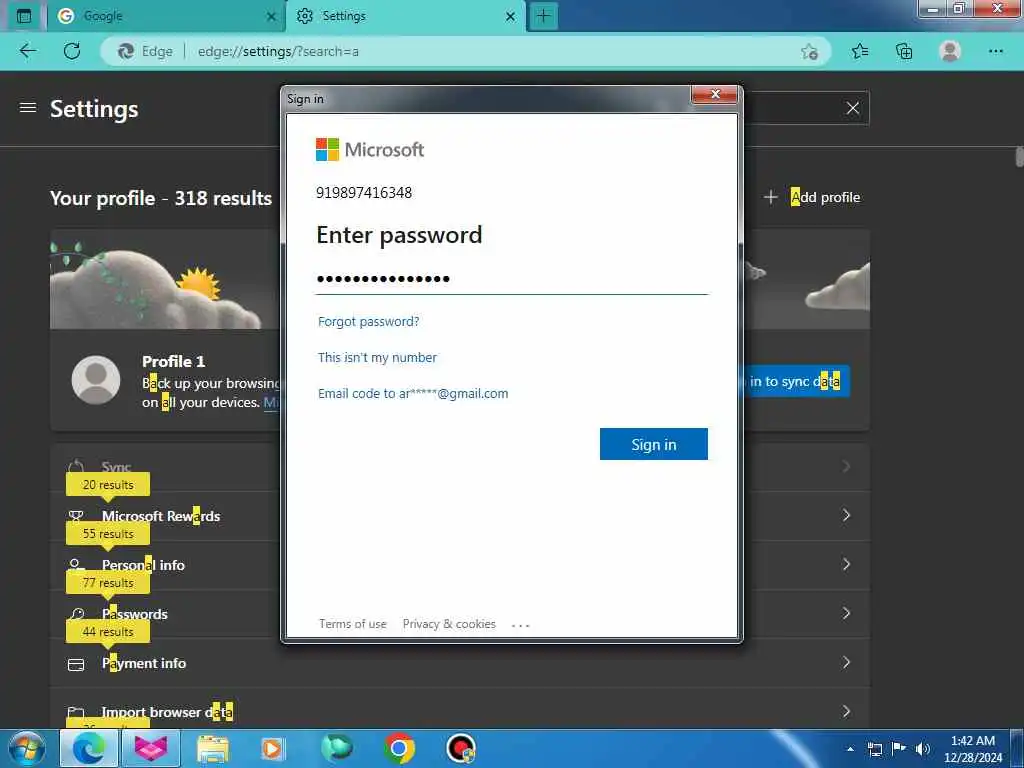Open the tab actions menu icon
1024x768 pixels.
pyautogui.click(x=24, y=16)
